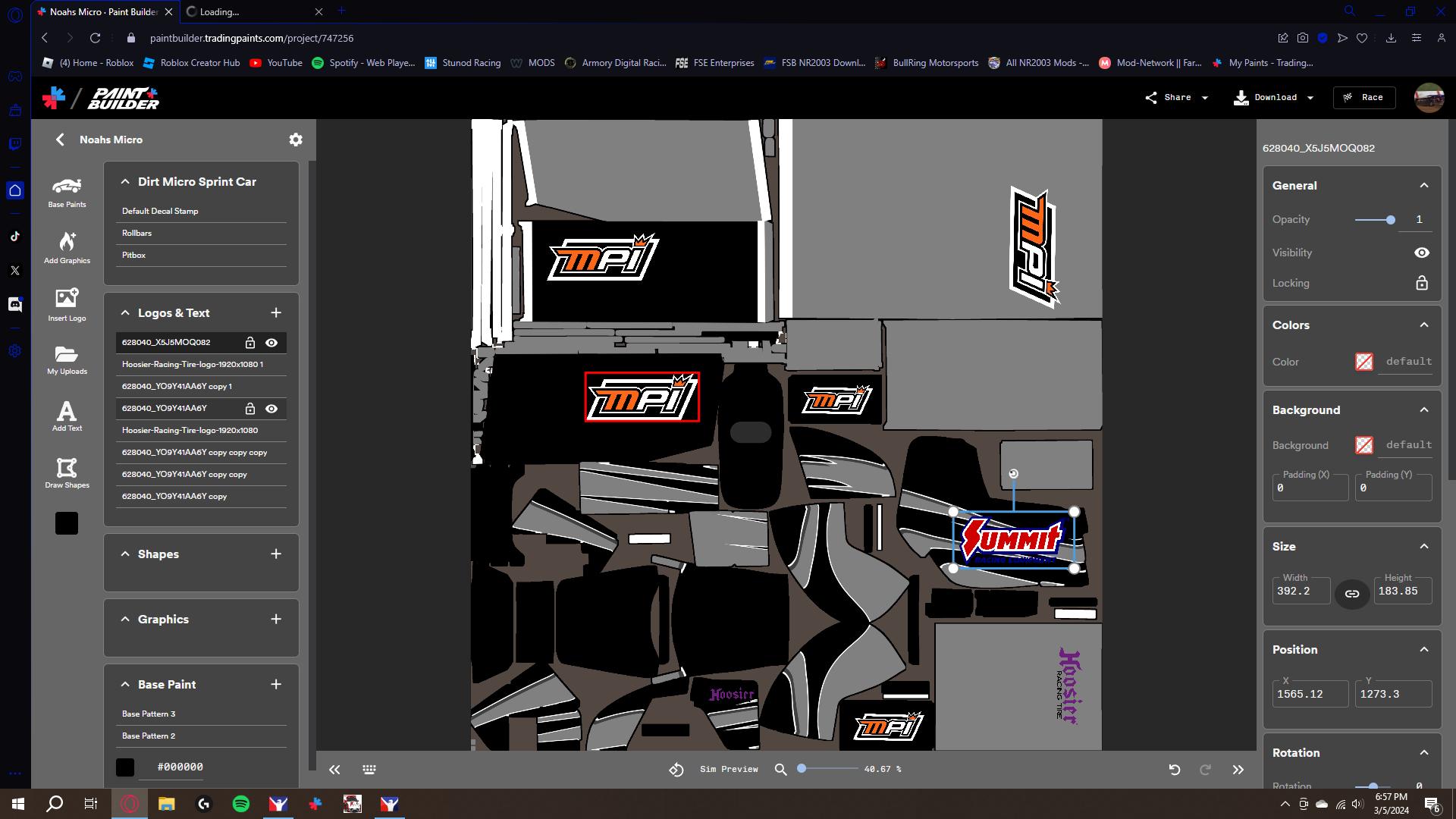This screenshot has width=1456, height=819.
Task: Collapse the Colors panel
Action: (1423, 325)
